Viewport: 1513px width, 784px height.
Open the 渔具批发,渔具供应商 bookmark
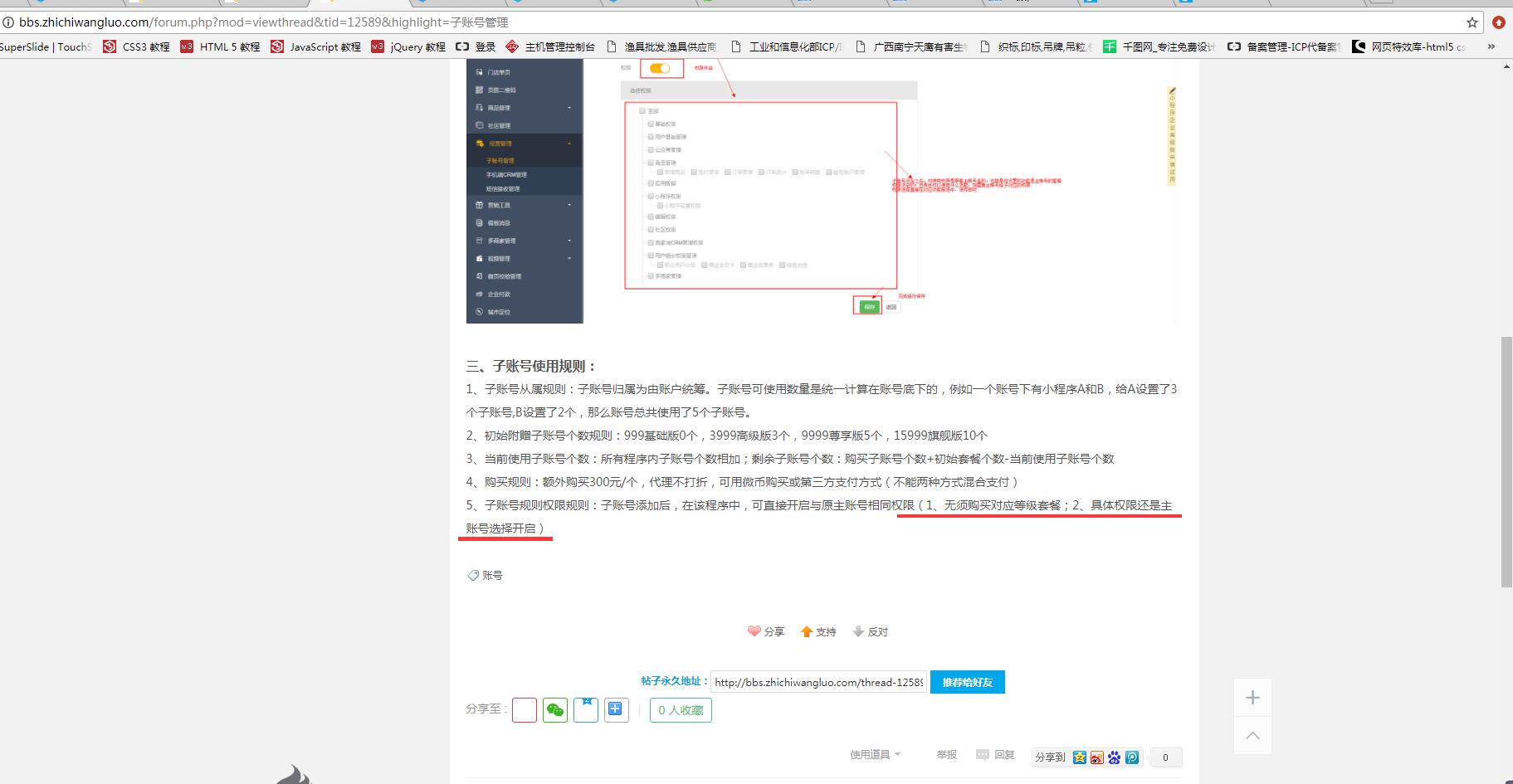(x=661, y=46)
